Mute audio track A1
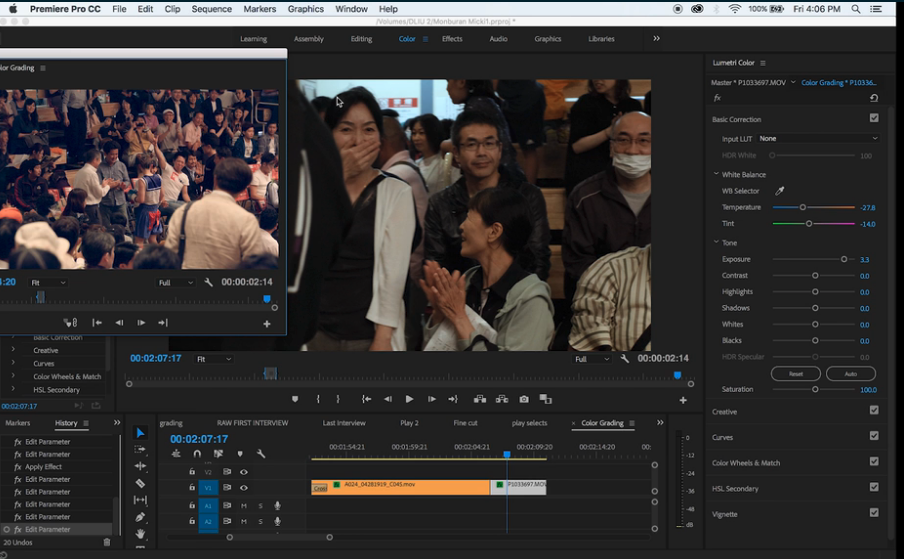Screen dimensions: 904x559 click(x=244, y=505)
